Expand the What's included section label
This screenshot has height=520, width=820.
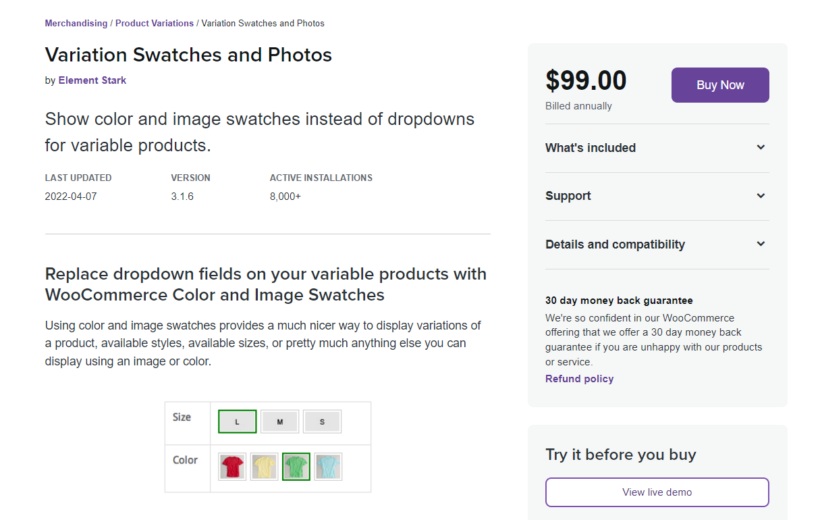pos(590,148)
